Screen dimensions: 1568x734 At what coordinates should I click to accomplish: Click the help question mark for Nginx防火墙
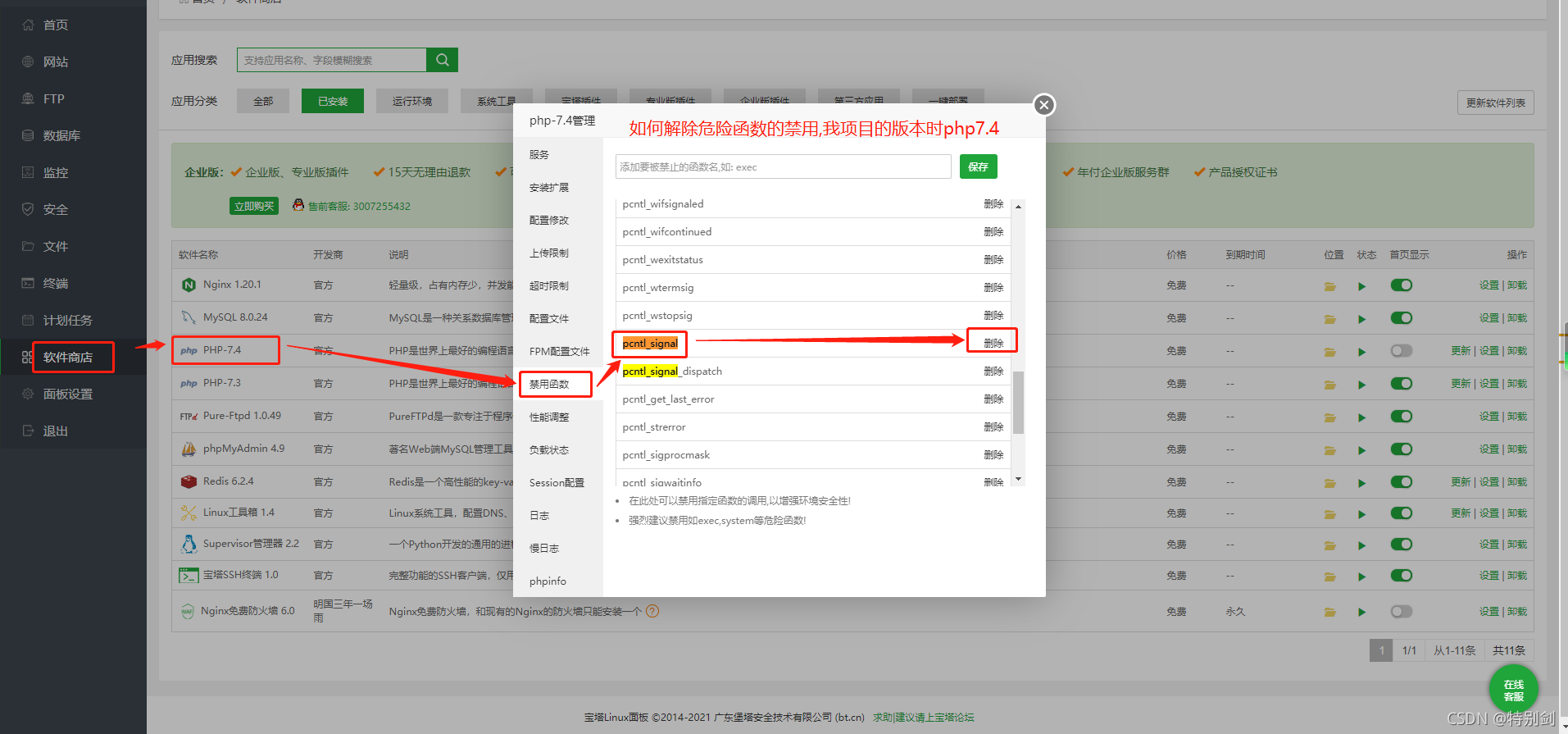click(x=652, y=611)
